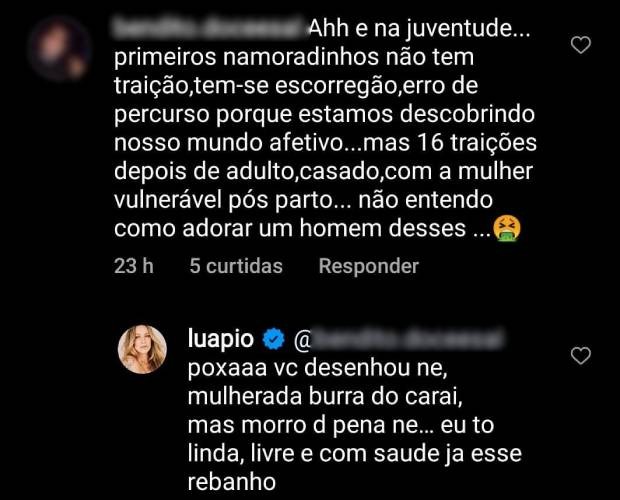Click the text 'Ahh e na juventude...'
The width and height of the screenshot is (620, 500).
[420, 29]
